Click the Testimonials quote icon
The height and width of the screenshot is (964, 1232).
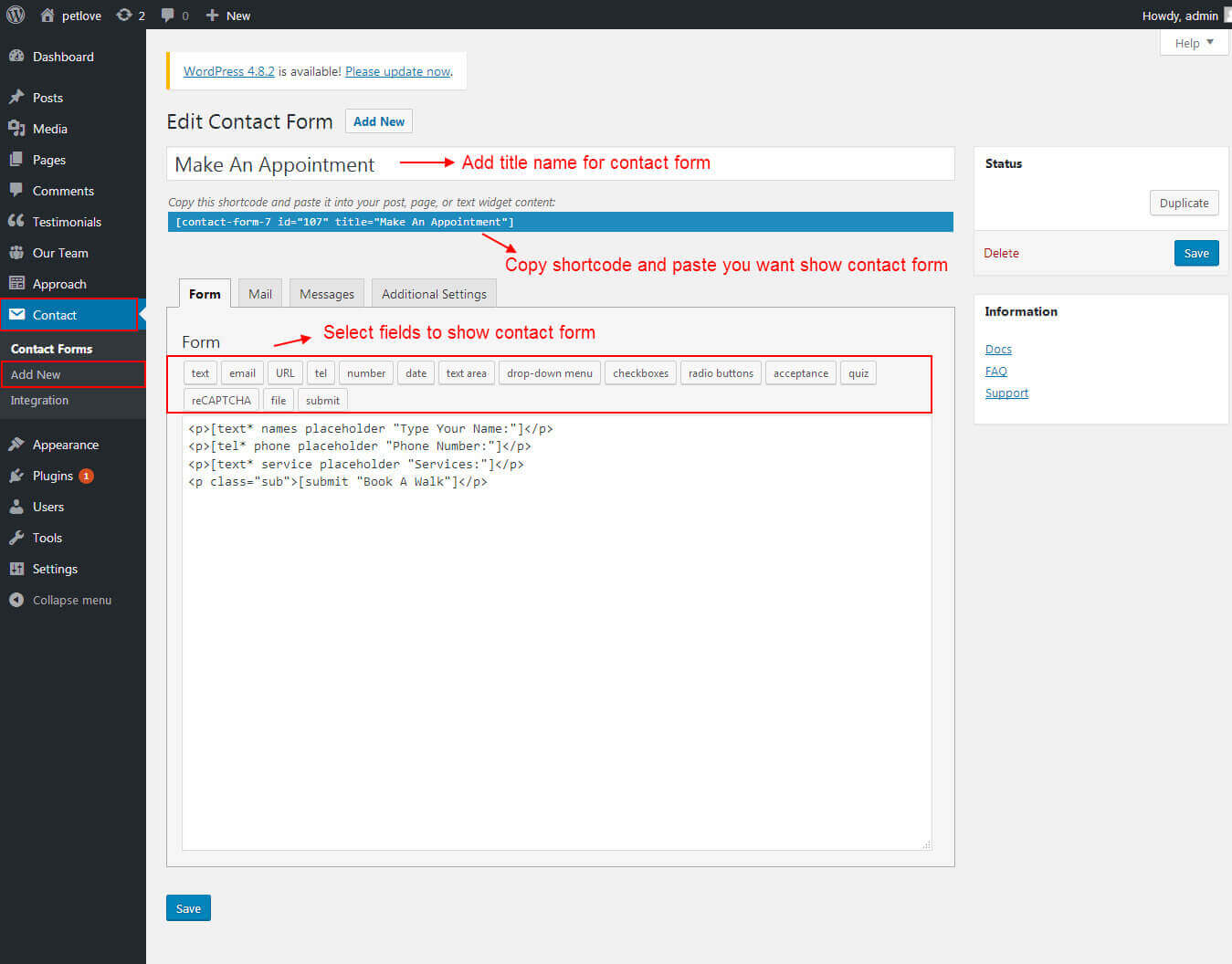[x=16, y=221]
